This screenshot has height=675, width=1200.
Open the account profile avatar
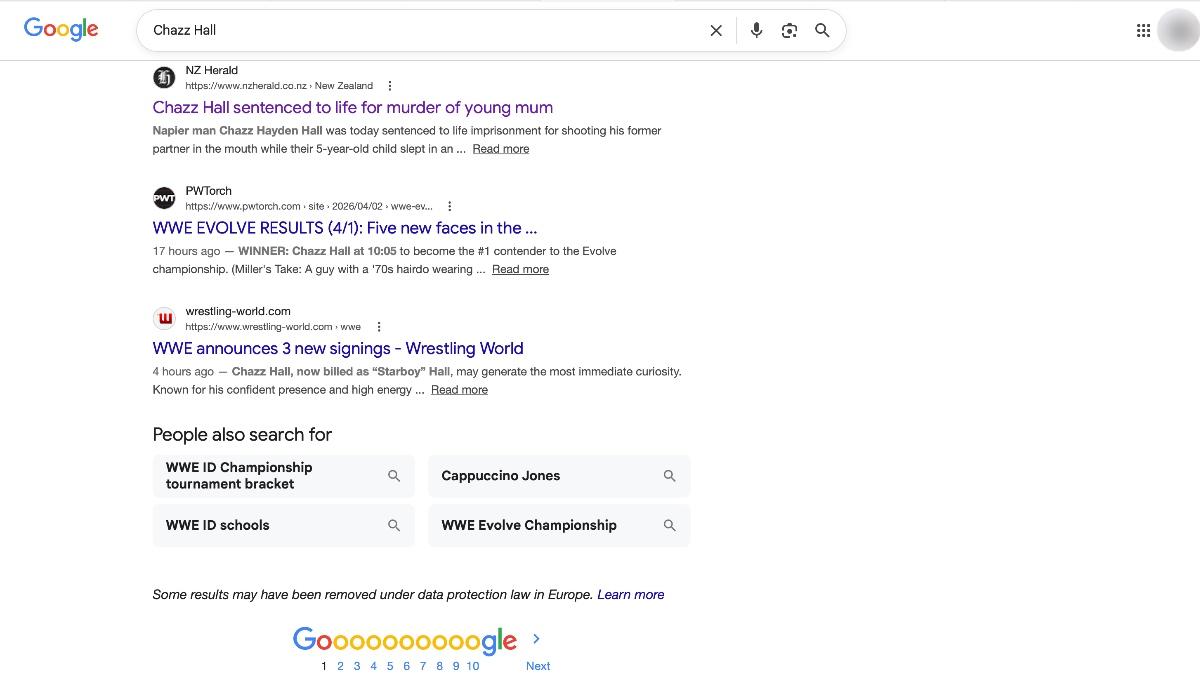click(x=1176, y=30)
